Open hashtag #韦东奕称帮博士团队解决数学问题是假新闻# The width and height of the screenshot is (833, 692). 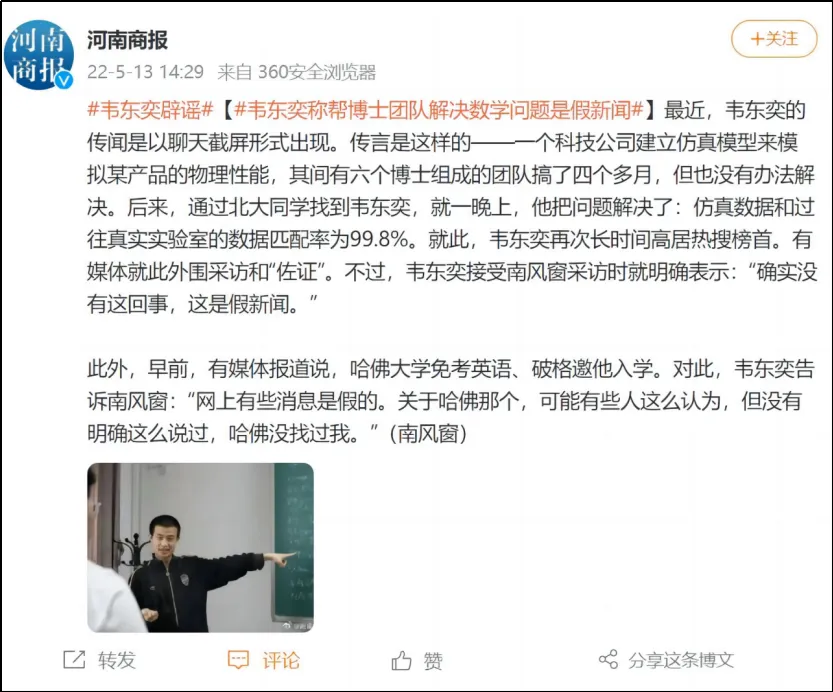pos(439,110)
